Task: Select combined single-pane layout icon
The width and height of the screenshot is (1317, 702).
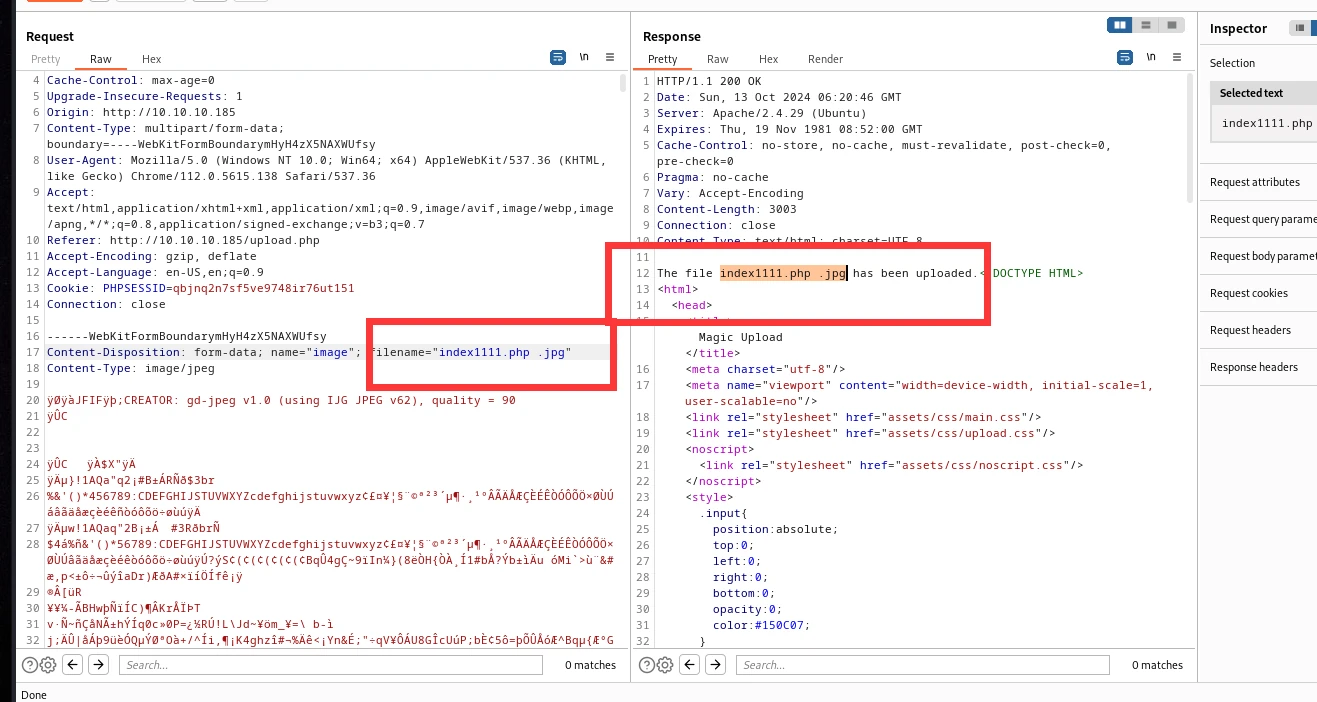Action: click(x=1171, y=25)
